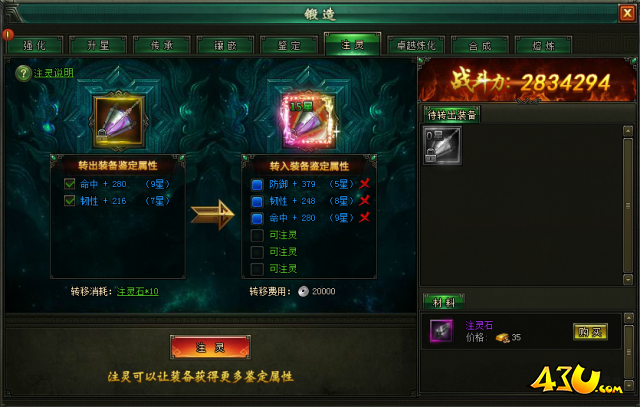Click materials list scroll down arrow
Screen dimensions: 640x407
(629, 385)
